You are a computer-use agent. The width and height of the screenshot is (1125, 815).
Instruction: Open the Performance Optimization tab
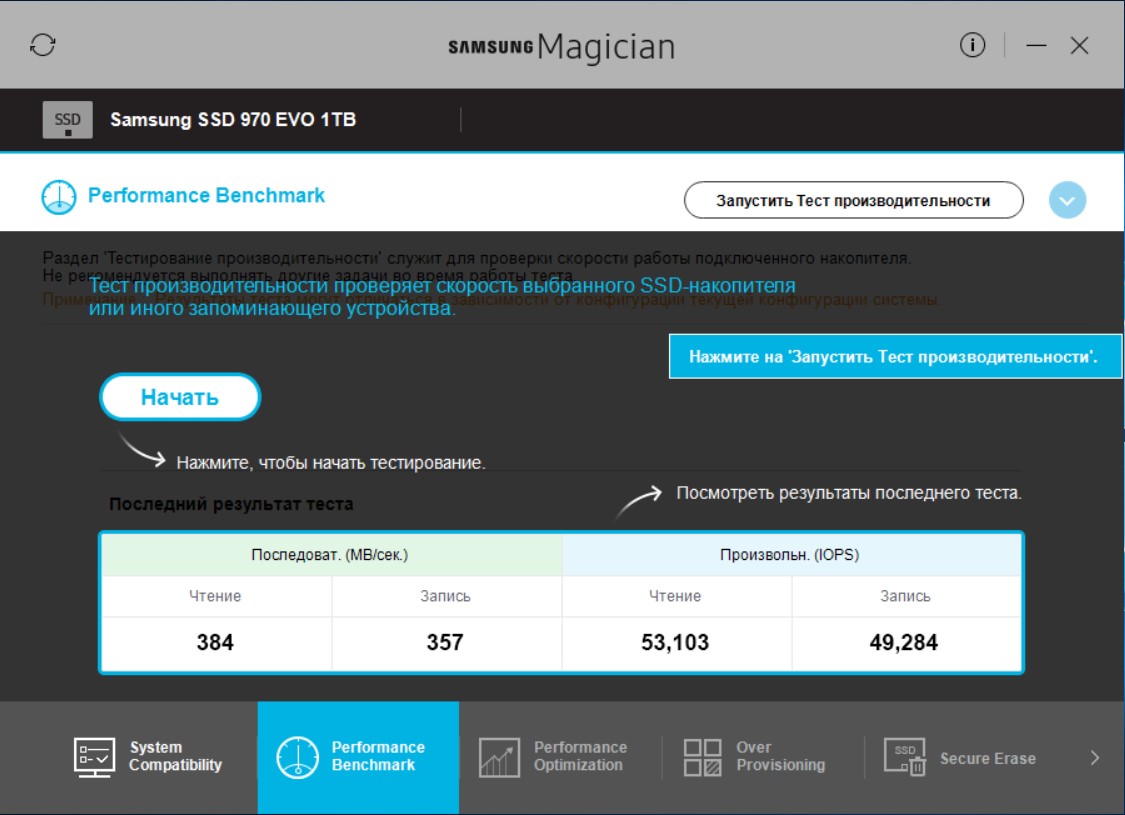tap(560, 757)
